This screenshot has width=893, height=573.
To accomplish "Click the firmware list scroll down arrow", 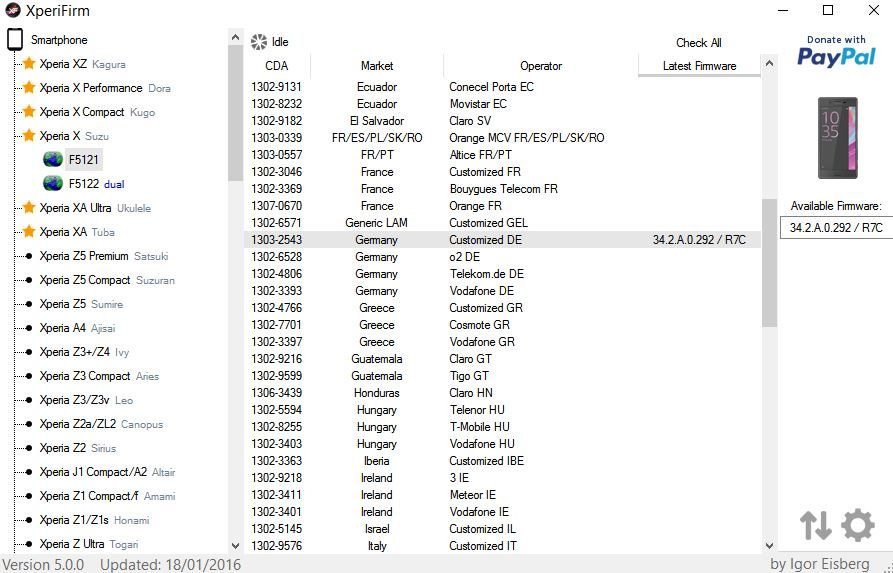I will click(769, 546).
